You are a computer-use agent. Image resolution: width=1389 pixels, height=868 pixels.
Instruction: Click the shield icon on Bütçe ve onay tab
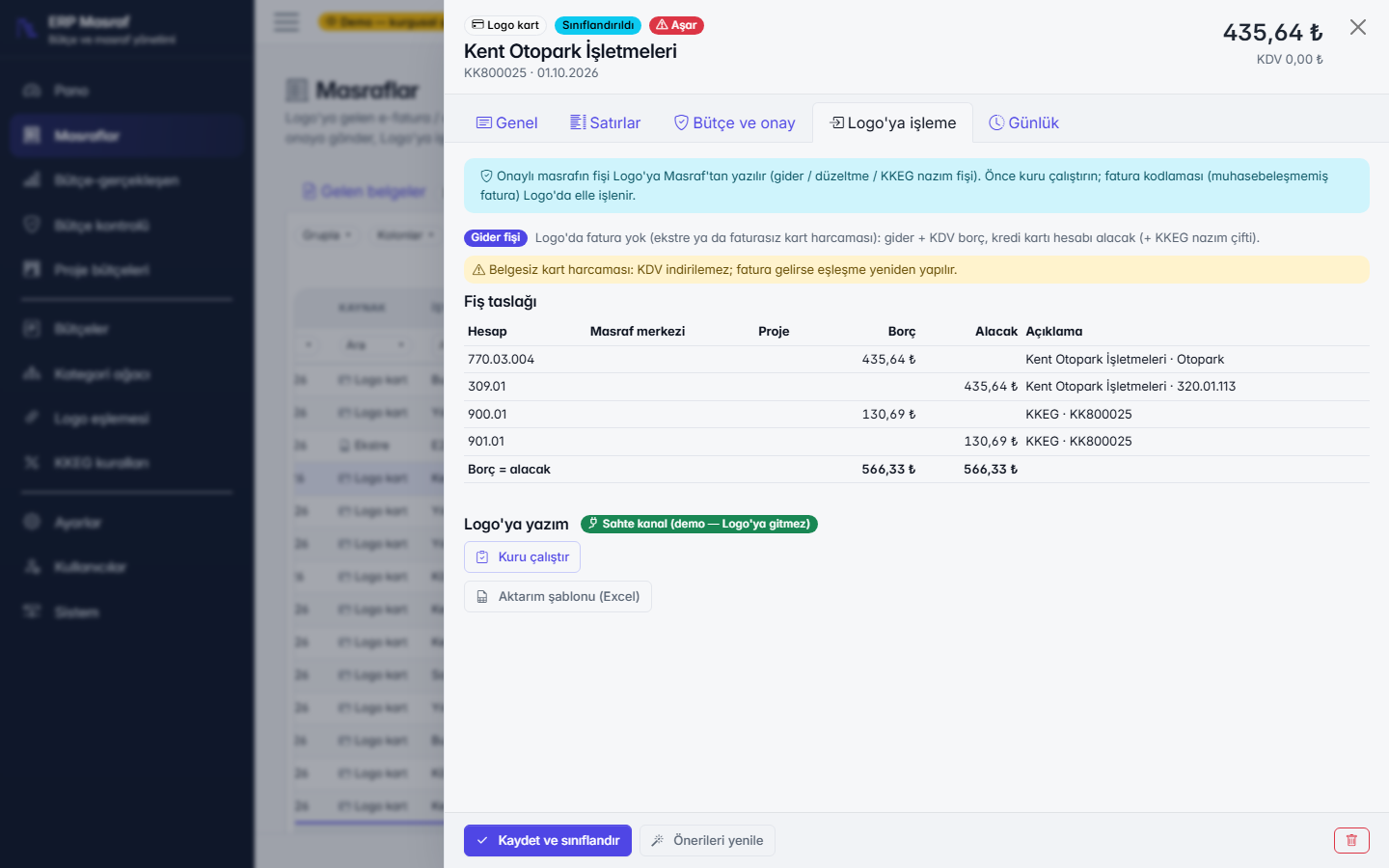coord(681,122)
